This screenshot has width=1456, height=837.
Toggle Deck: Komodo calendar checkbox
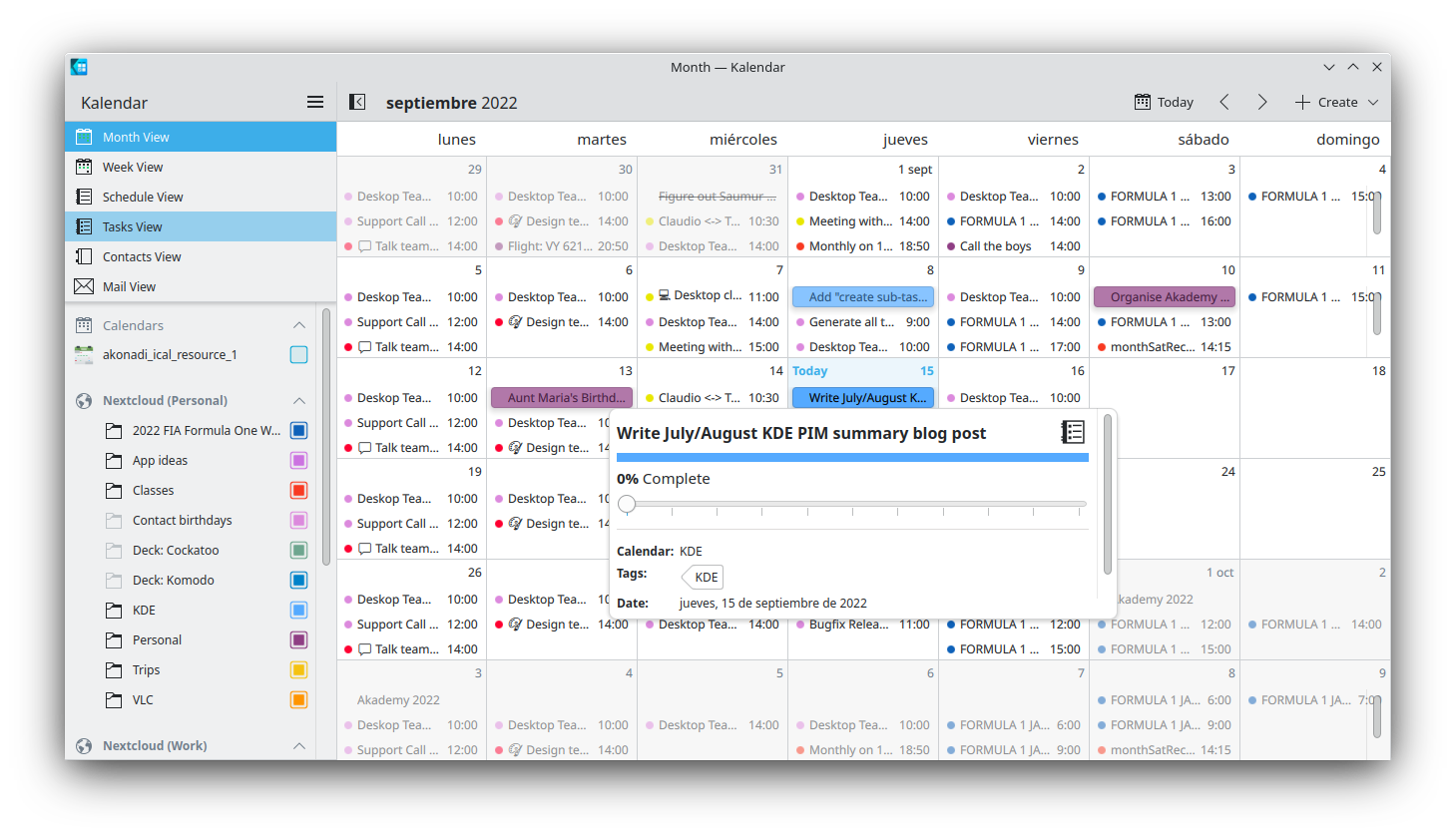(298, 580)
